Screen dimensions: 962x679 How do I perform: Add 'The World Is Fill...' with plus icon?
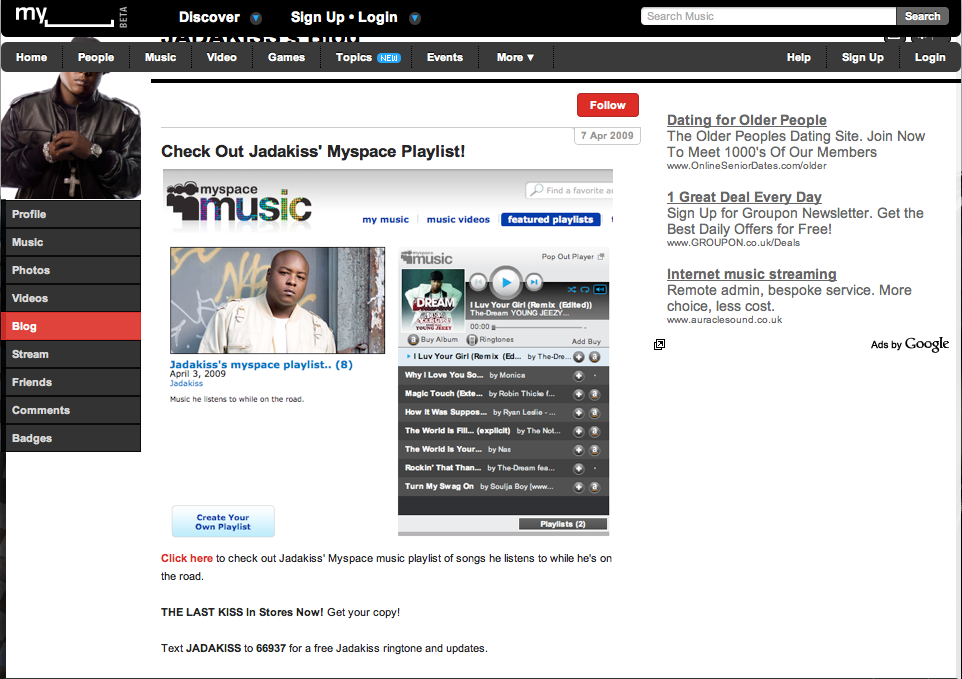point(579,432)
